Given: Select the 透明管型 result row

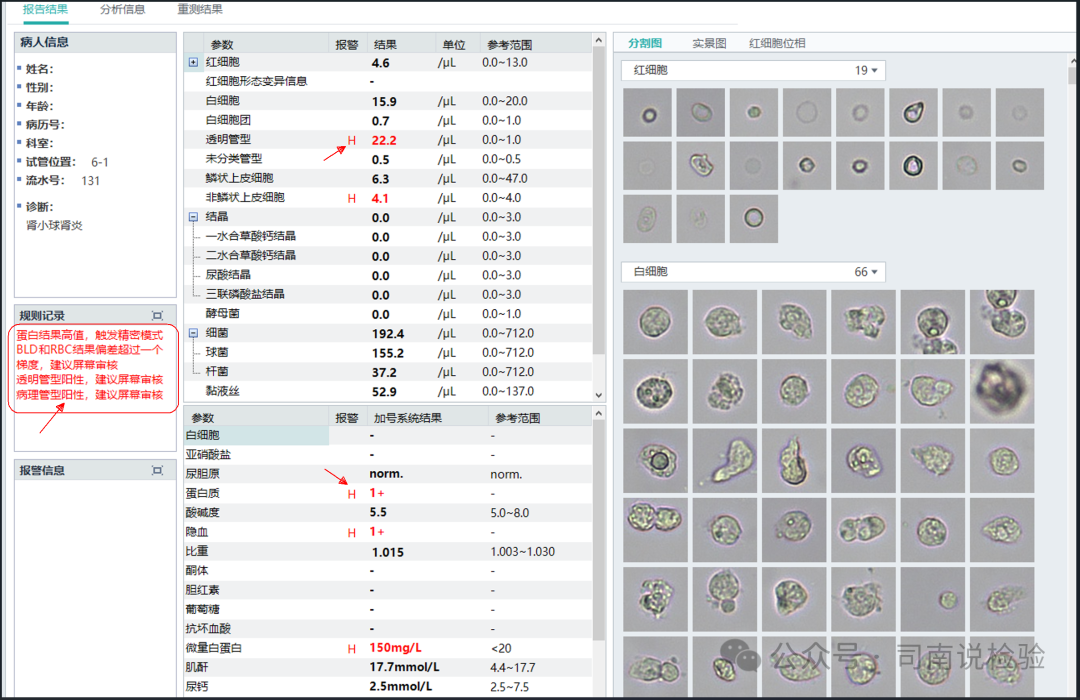Looking at the screenshot, I should point(387,140).
